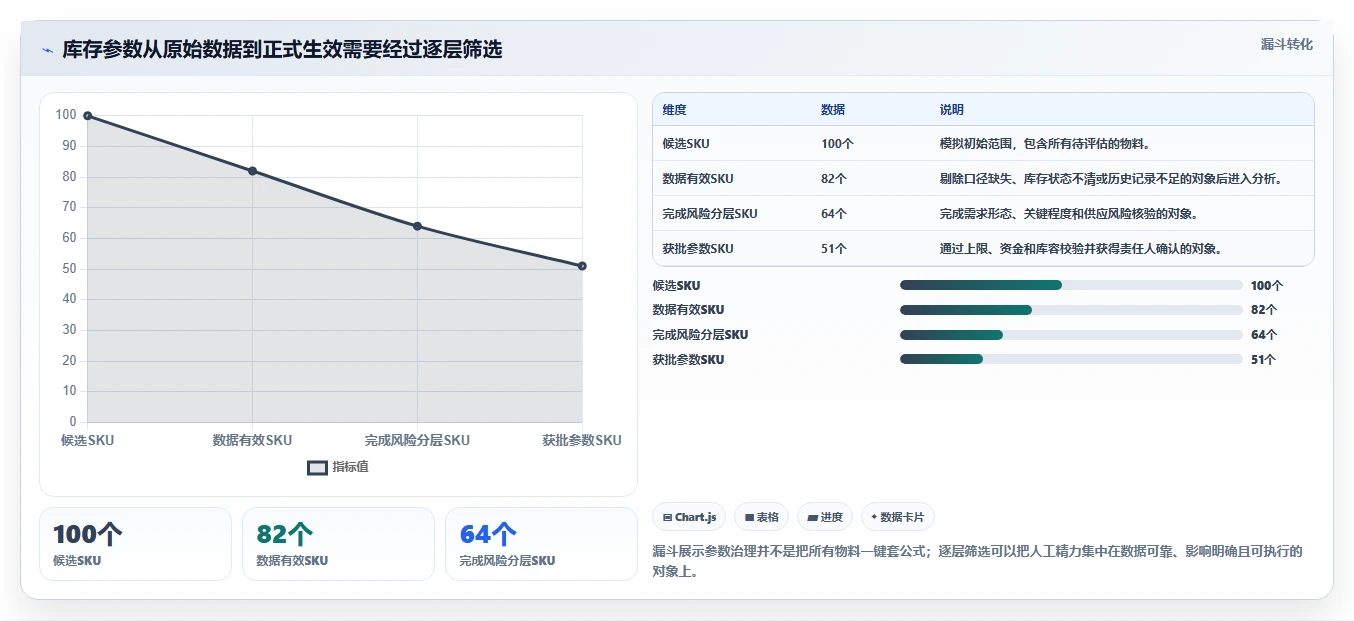
Task: Click the 数据卡片 chip
Action: [x=898, y=517]
